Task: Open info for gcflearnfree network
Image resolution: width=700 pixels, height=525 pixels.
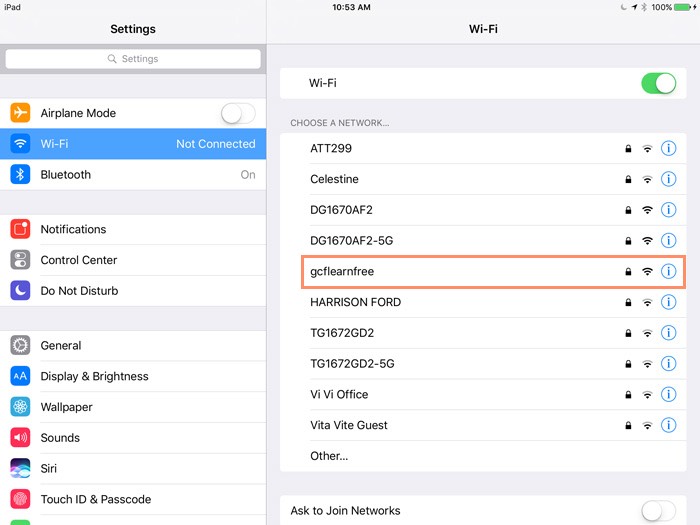Action: coord(669,271)
